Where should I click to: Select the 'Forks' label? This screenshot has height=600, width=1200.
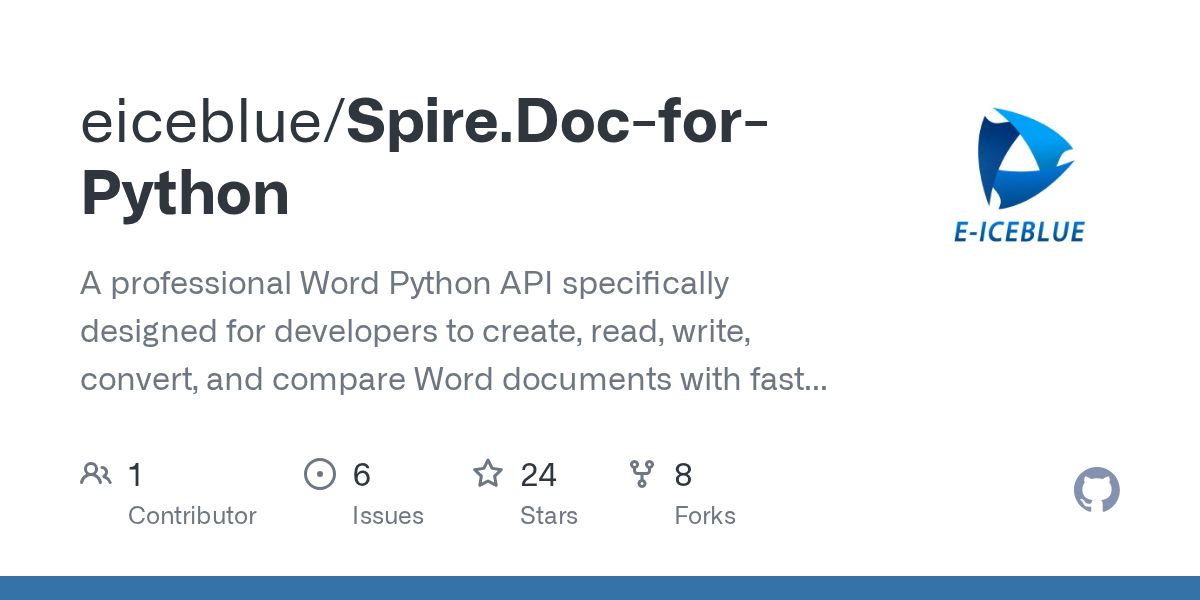click(705, 516)
